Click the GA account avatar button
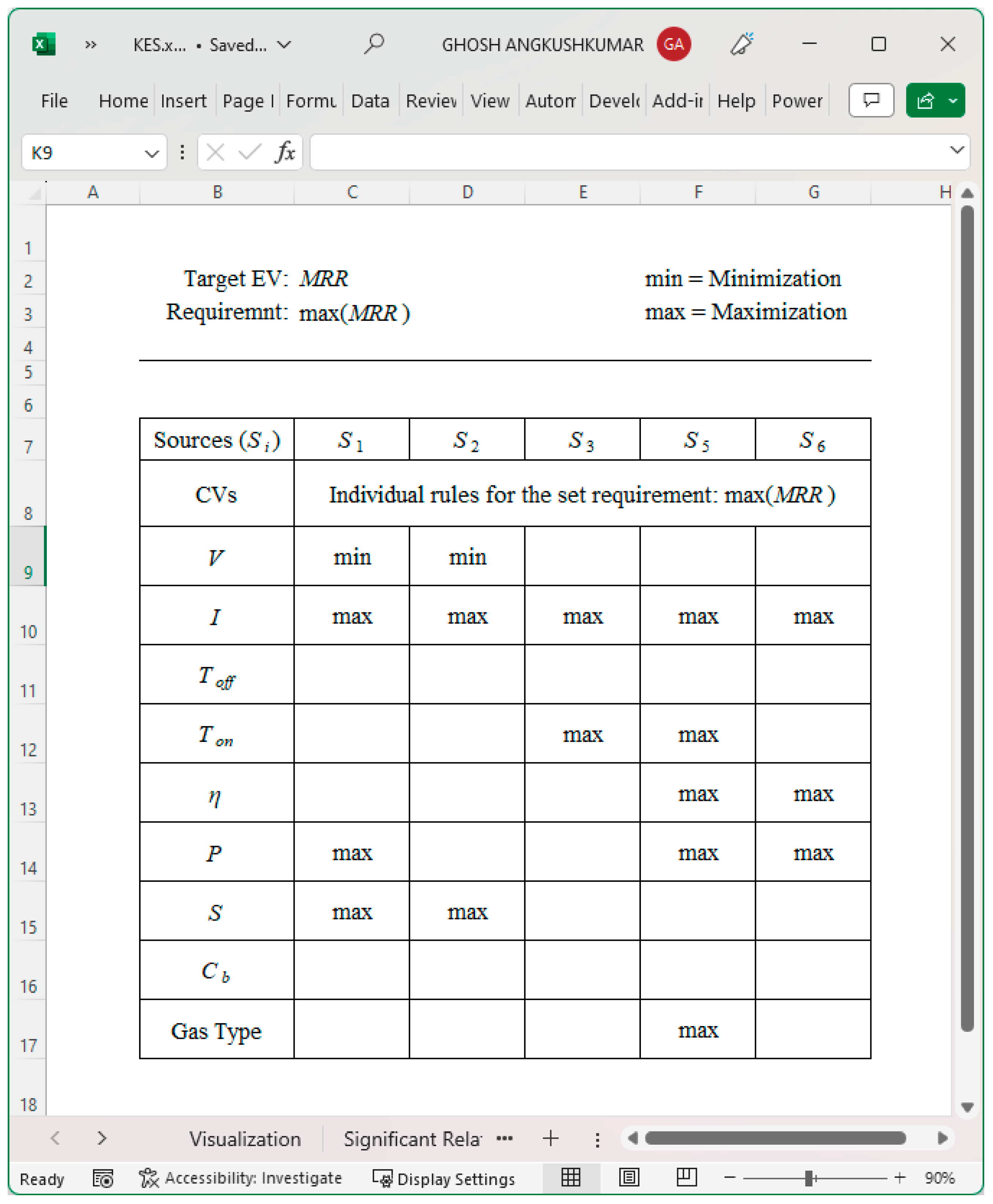 click(x=673, y=44)
